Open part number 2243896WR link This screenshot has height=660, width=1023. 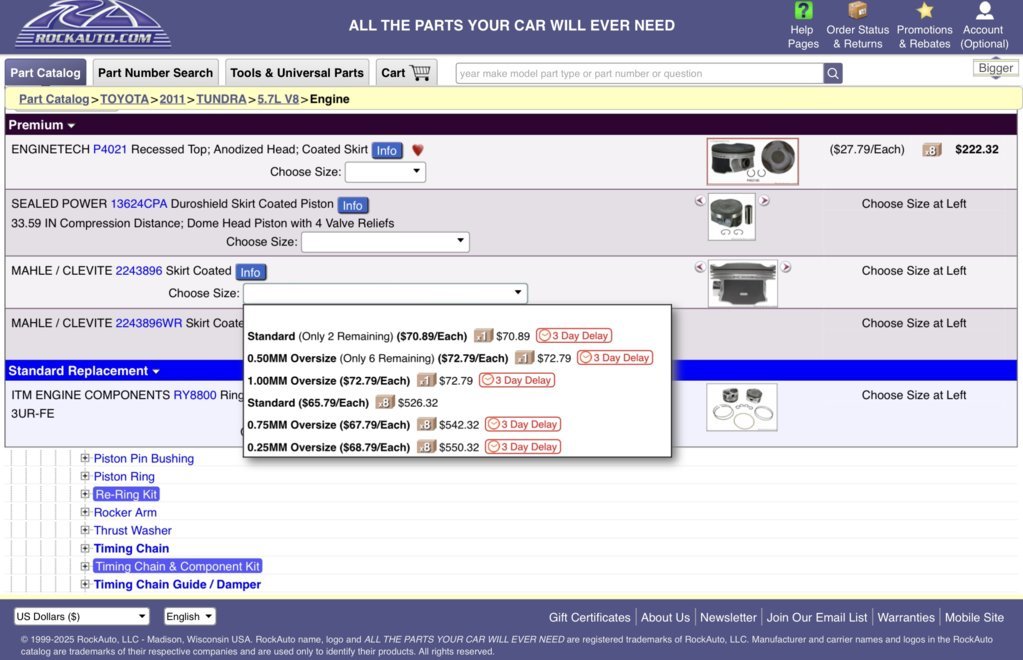tap(149, 323)
